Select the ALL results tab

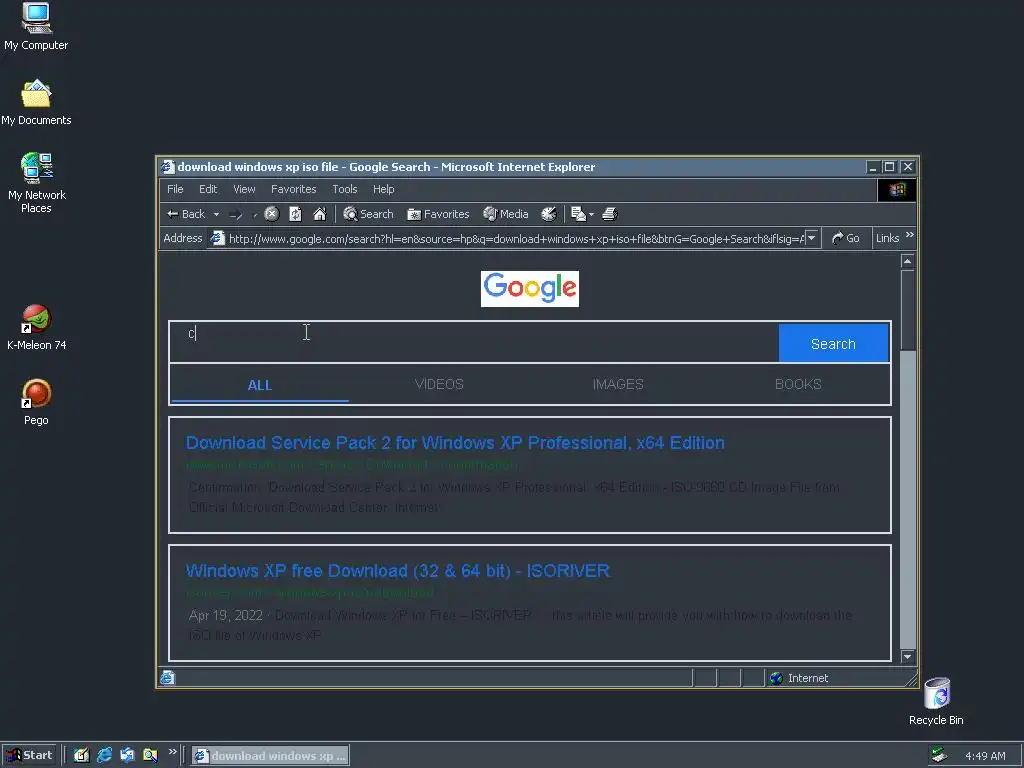[260, 385]
